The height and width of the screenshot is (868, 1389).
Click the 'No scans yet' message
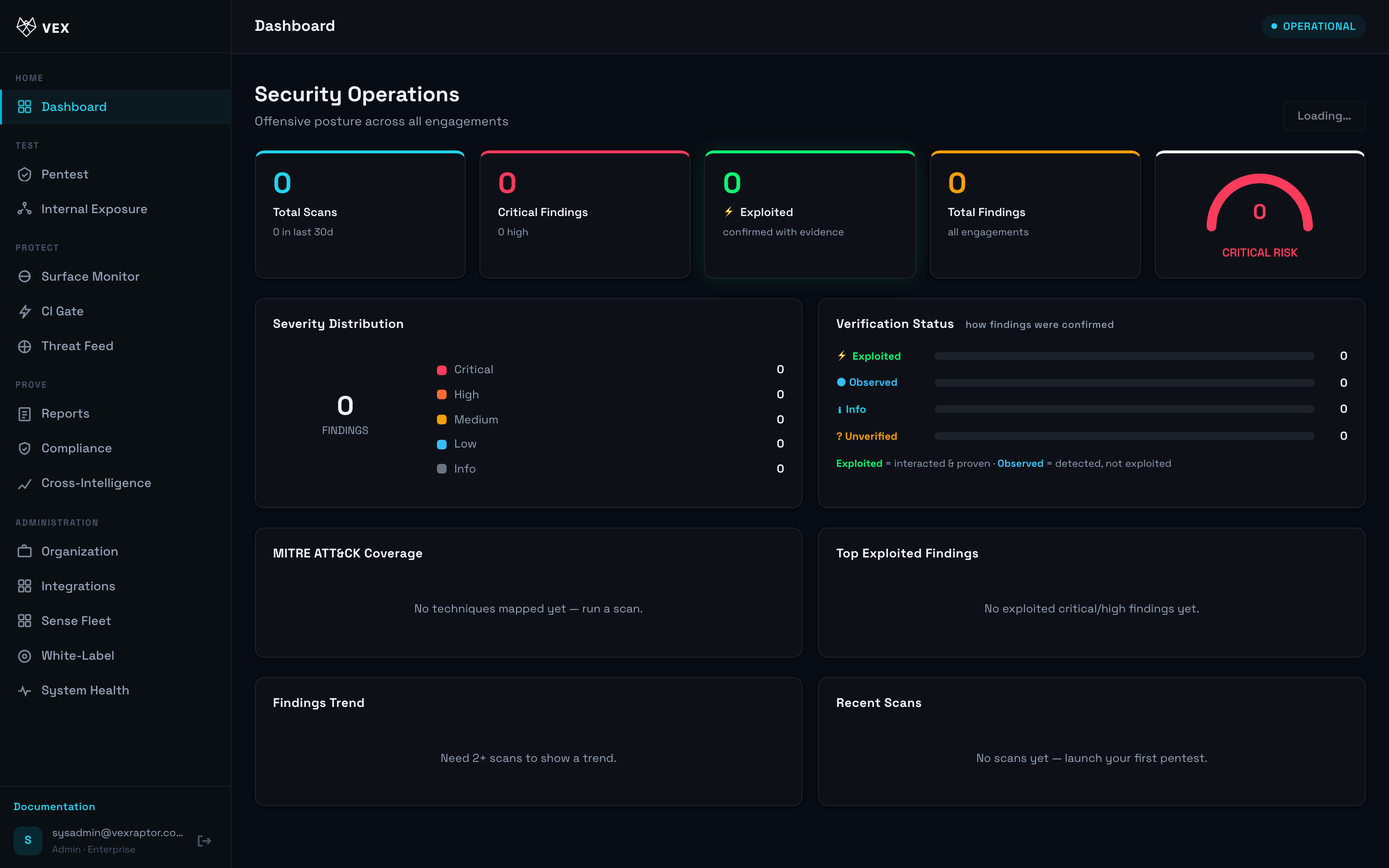coord(1091,759)
